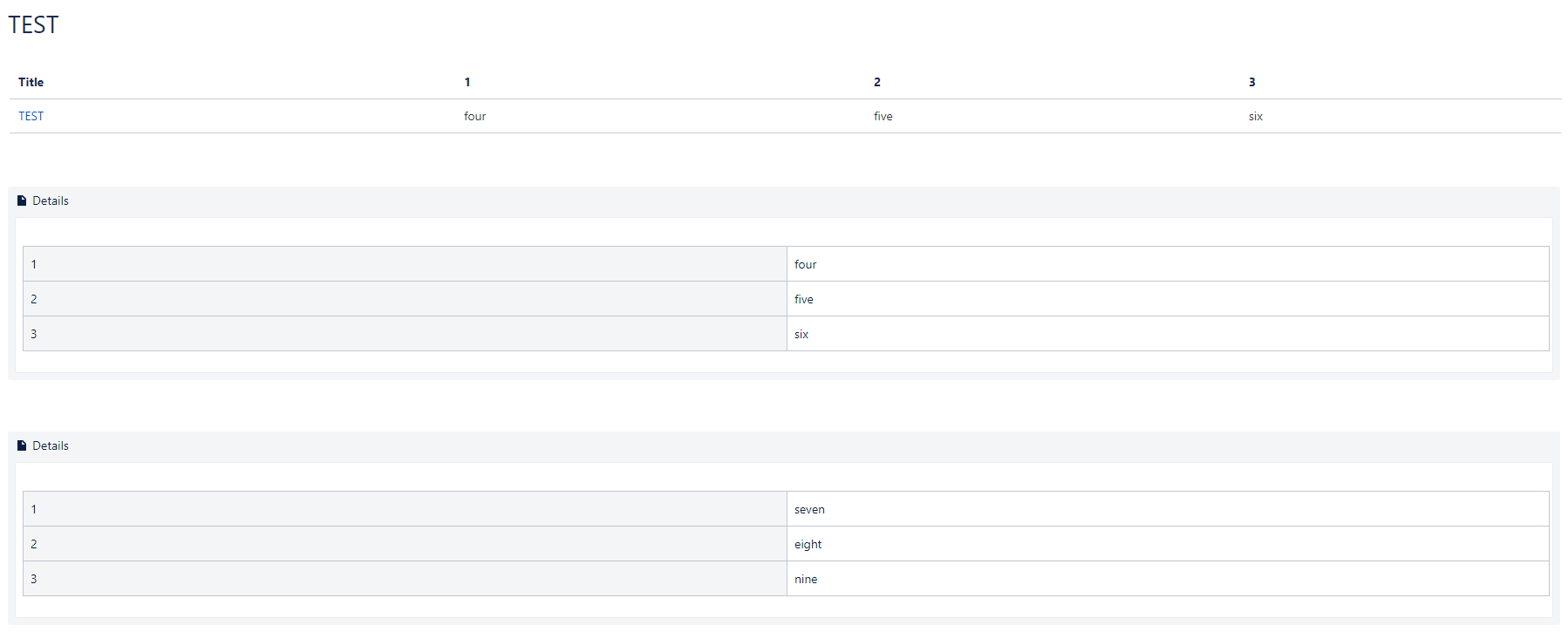Image resolution: width=1568 pixels, height=632 pixels.
Task: Select the "five" cell in the bordered Details table
Action: point(1168,299)
